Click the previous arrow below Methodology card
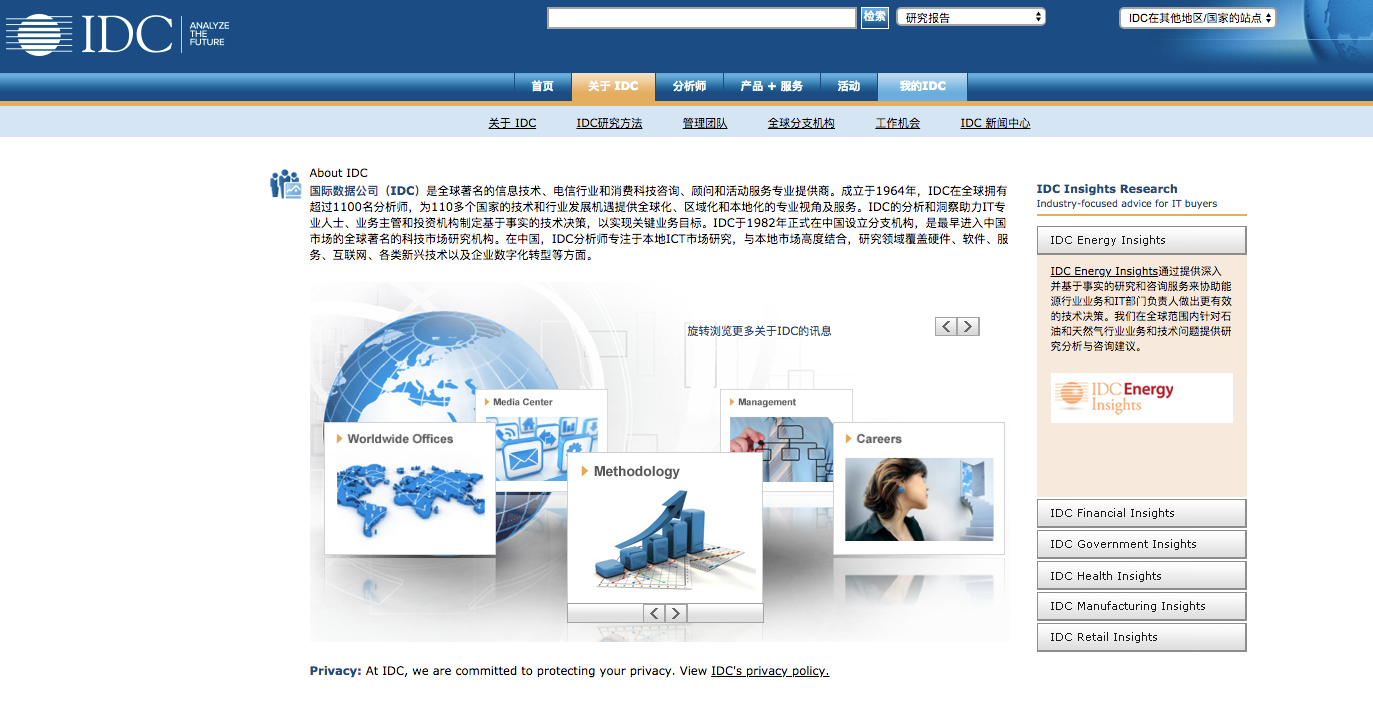Image resolution: width=1373 pixels, height=720 pixels. 654,613
